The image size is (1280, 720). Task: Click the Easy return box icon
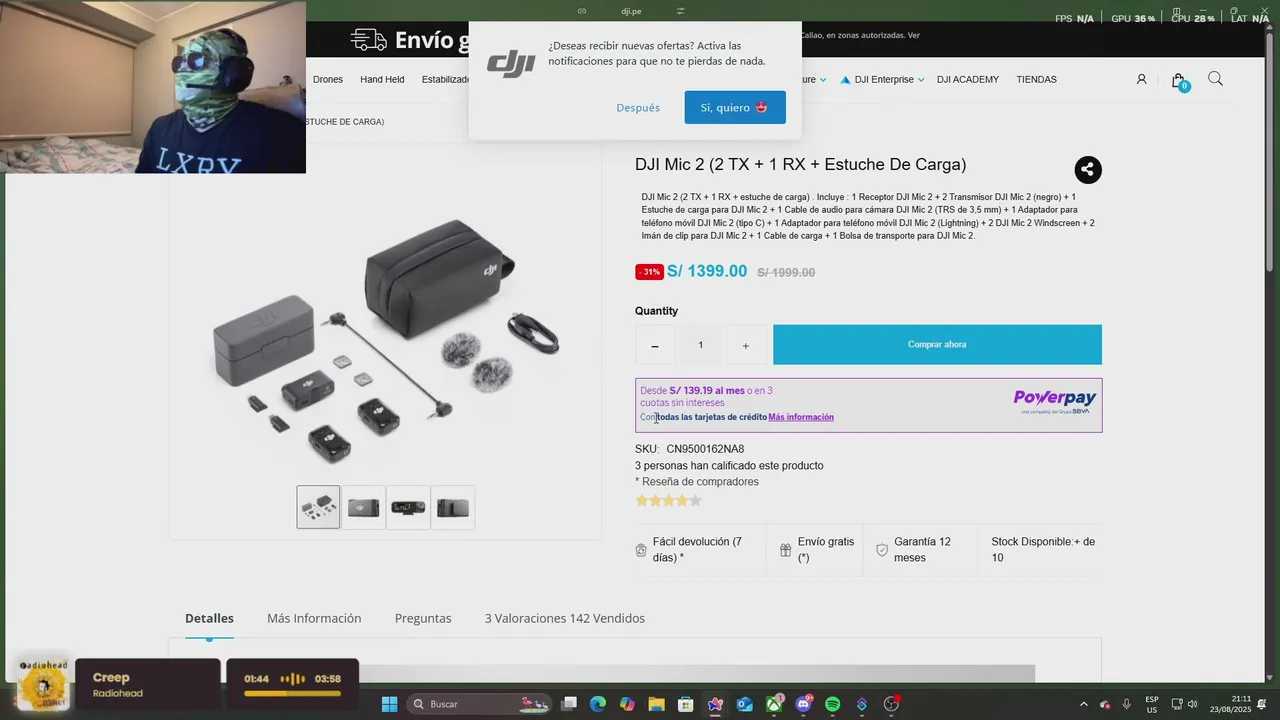coord(641,550)
